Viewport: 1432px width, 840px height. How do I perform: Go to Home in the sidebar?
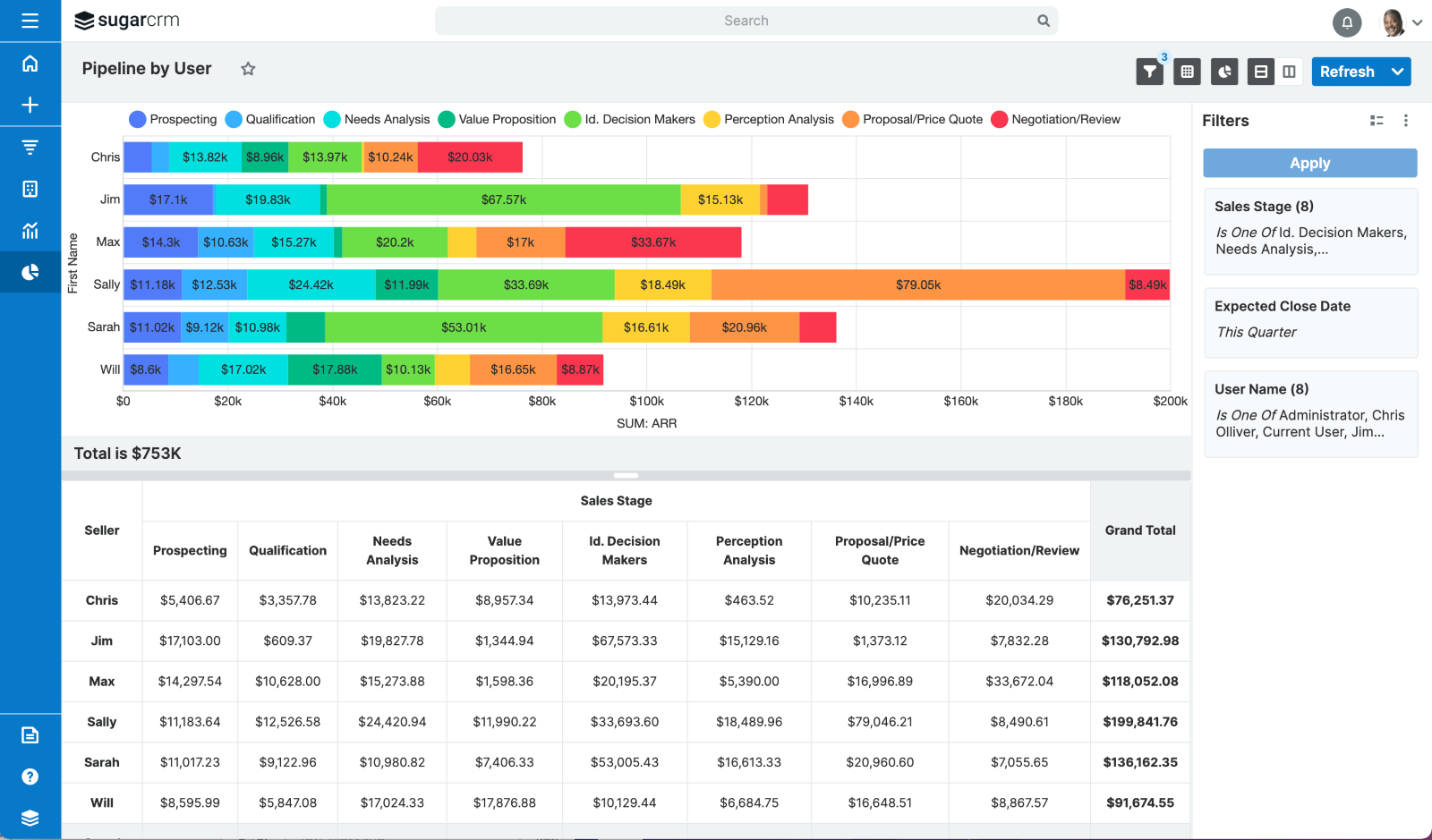pyautogui.click(x=30, y=64)
